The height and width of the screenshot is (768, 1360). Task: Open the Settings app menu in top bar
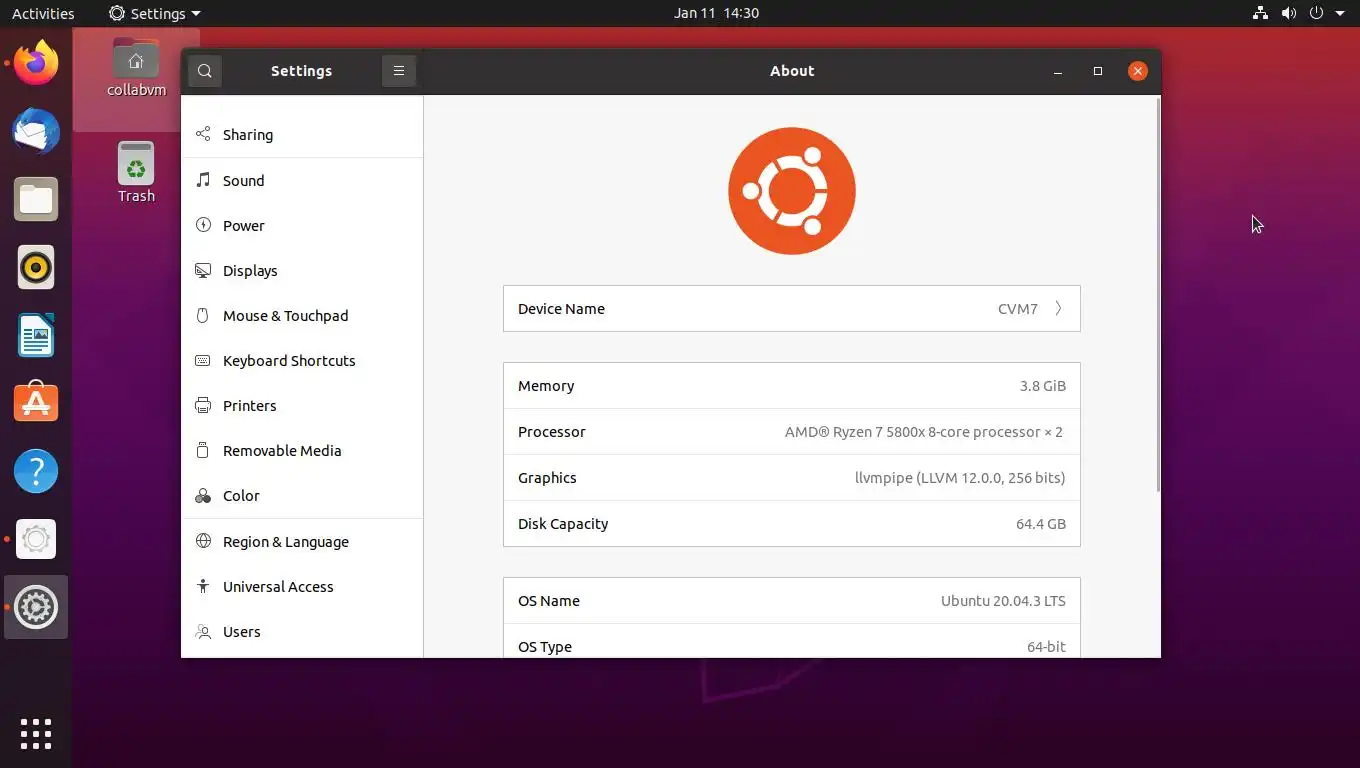click(x=154, y=13)
